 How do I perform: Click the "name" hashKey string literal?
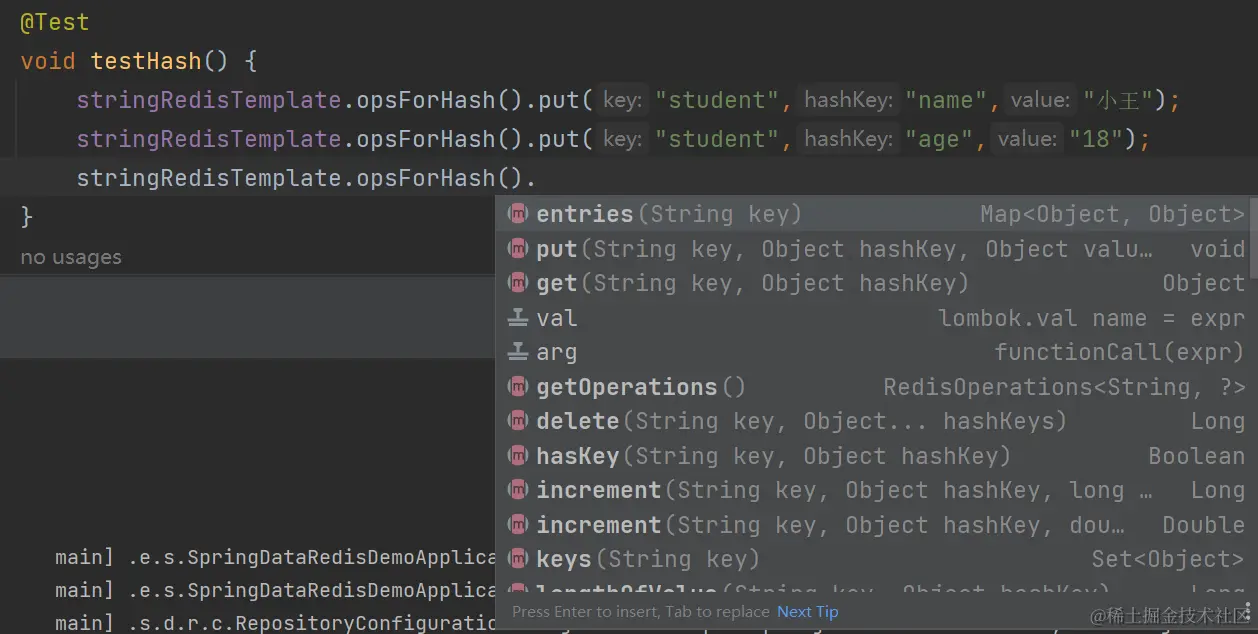[x=946, y=100]
